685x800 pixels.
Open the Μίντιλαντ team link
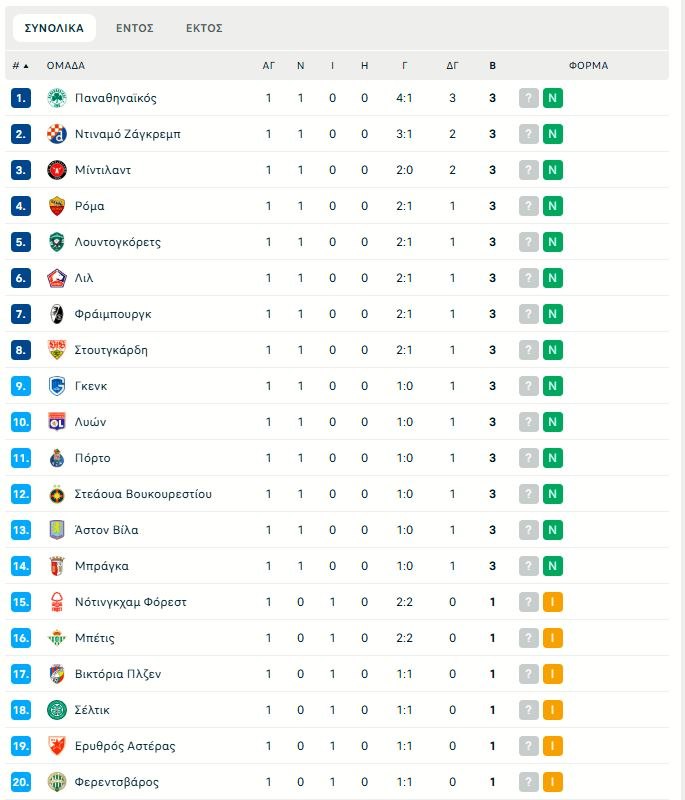(103, 170)
